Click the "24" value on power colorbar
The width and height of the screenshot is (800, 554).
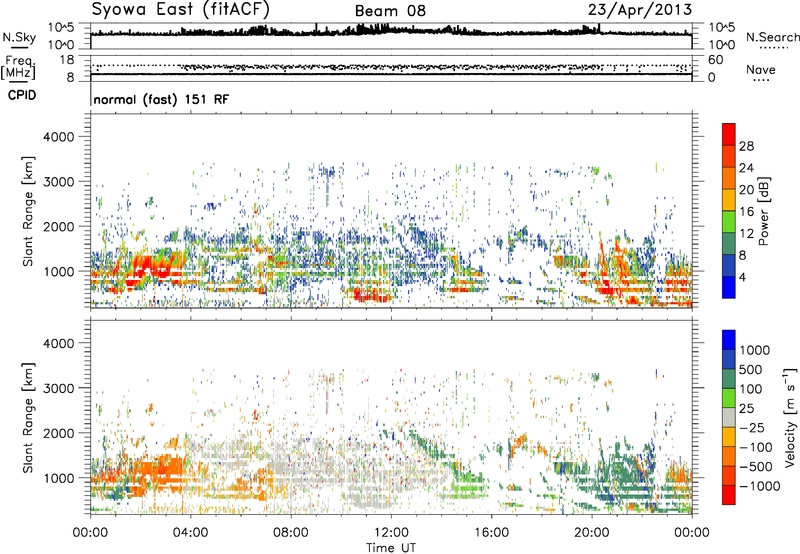(x=746, y=168)
